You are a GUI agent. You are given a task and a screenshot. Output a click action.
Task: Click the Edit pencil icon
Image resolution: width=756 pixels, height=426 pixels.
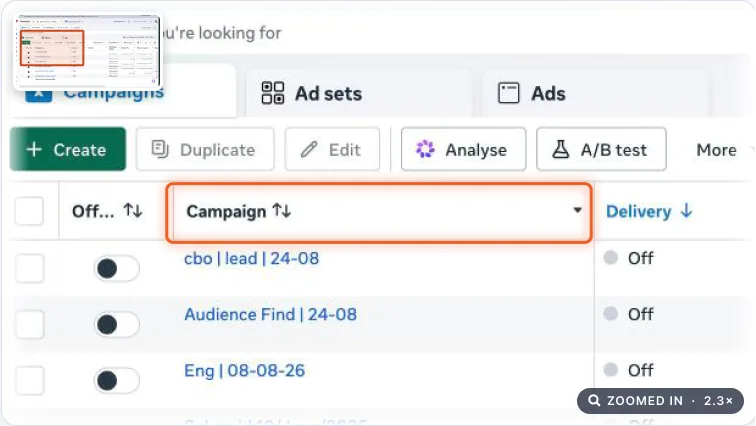coord(309,149)
